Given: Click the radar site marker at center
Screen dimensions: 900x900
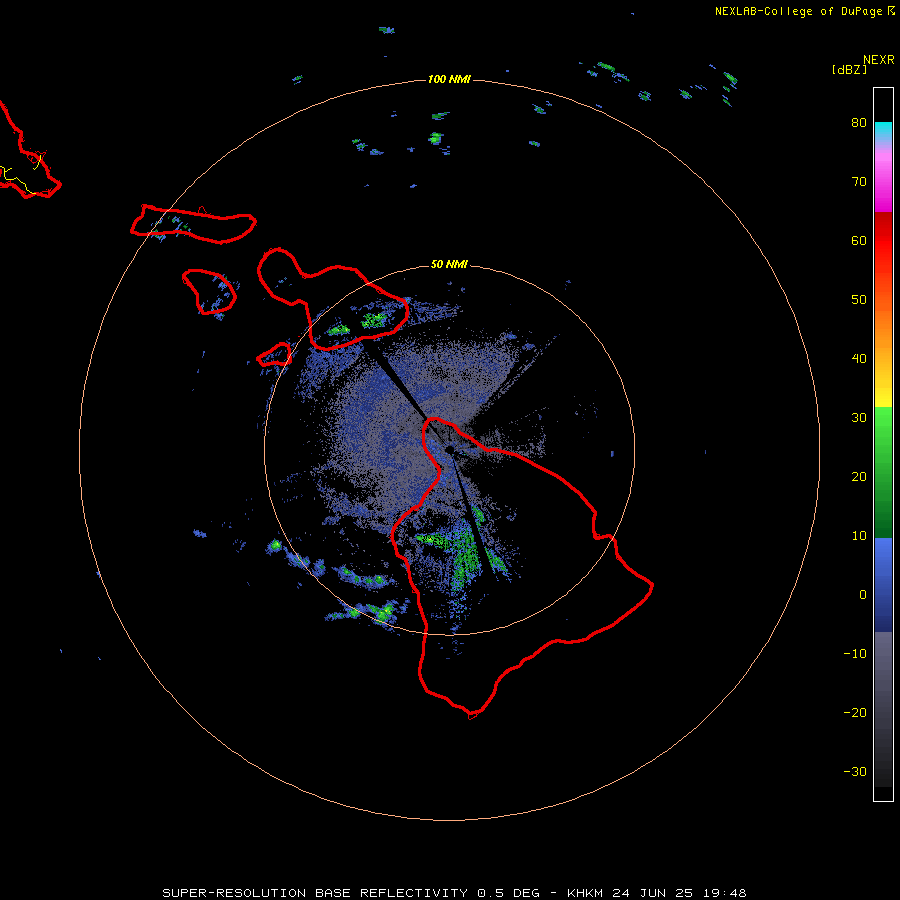Looking at the screenshot, I should [449, 451].
